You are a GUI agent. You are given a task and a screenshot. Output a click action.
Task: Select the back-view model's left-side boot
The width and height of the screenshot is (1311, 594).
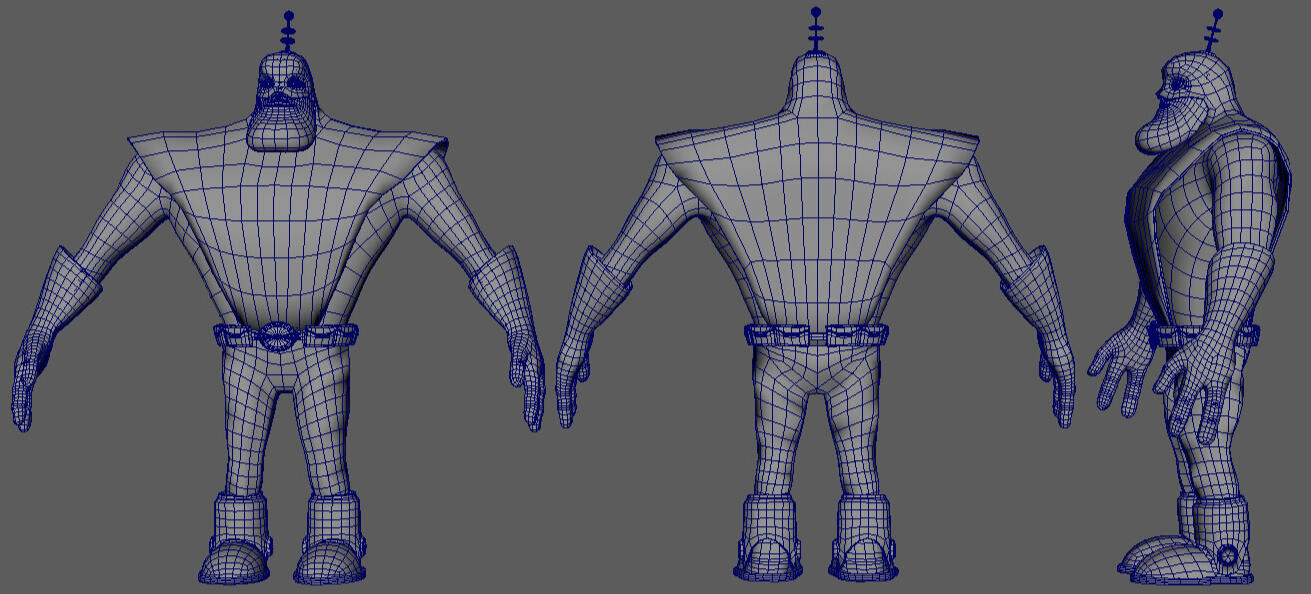(x=768, y=540)
